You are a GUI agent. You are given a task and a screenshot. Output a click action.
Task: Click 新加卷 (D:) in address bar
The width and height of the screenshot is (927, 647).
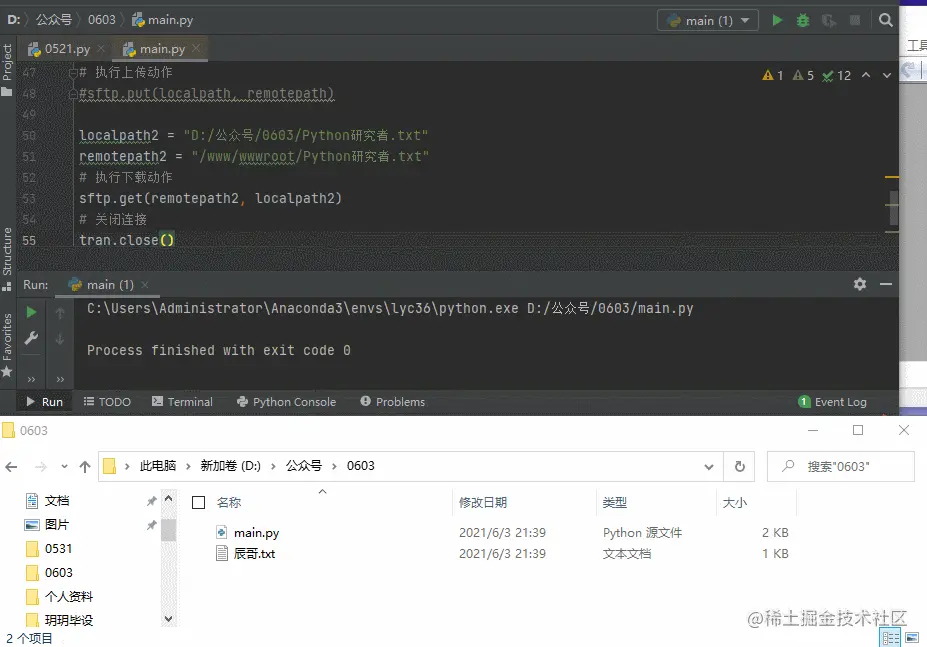231,466
